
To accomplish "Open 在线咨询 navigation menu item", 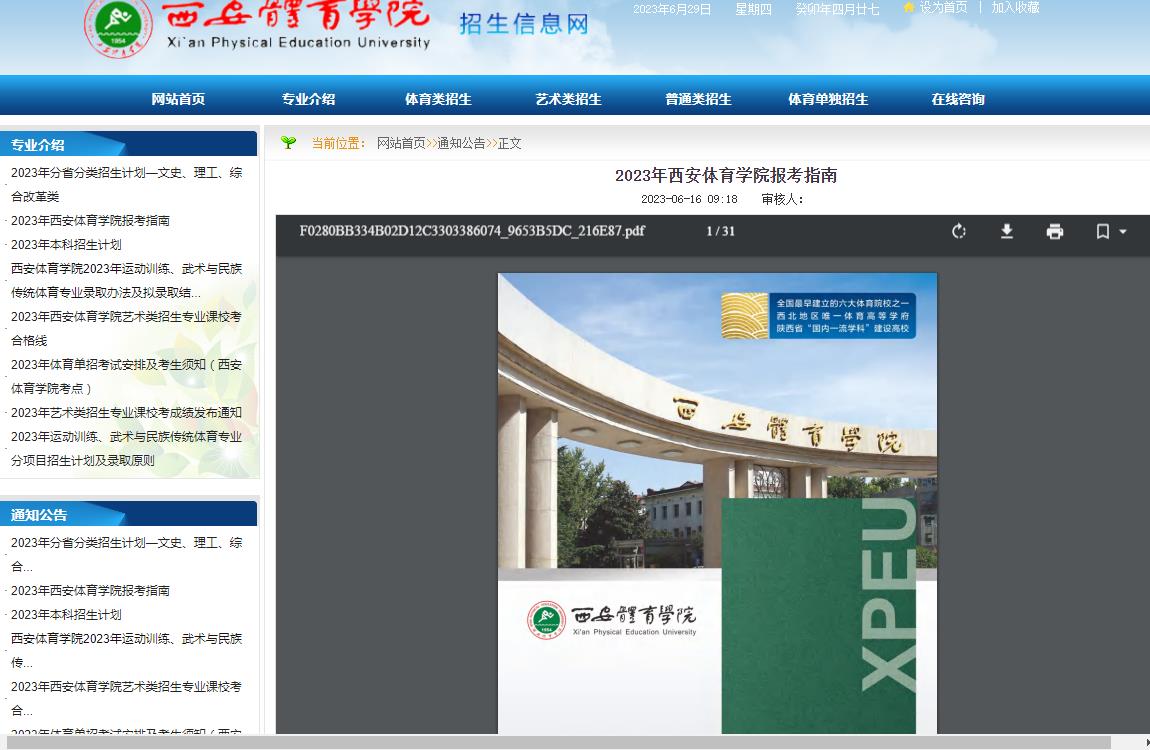I will click(x=958, y=99).
